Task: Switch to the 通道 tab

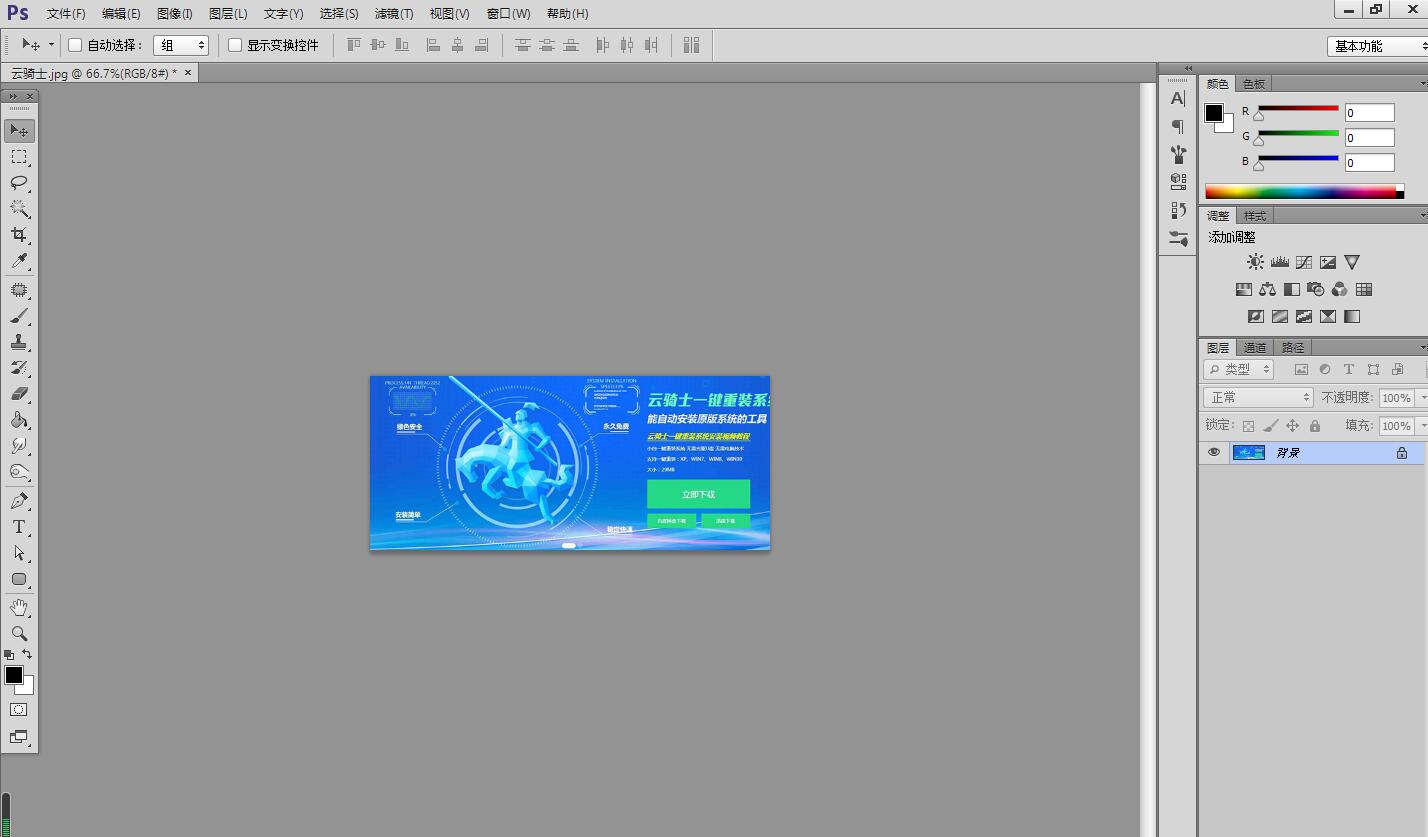Action: coord(1255,348)
